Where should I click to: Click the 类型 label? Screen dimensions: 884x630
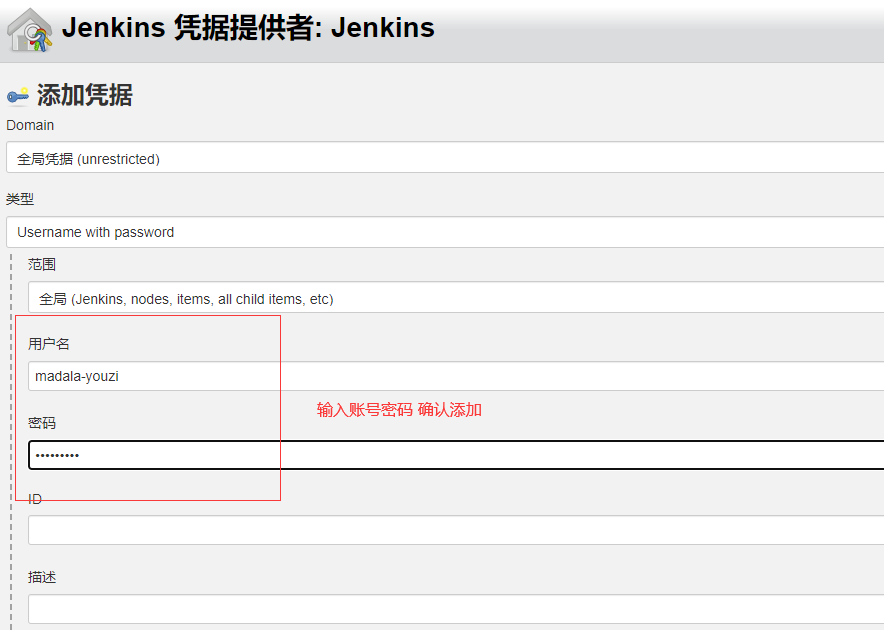tap(20, 199)
